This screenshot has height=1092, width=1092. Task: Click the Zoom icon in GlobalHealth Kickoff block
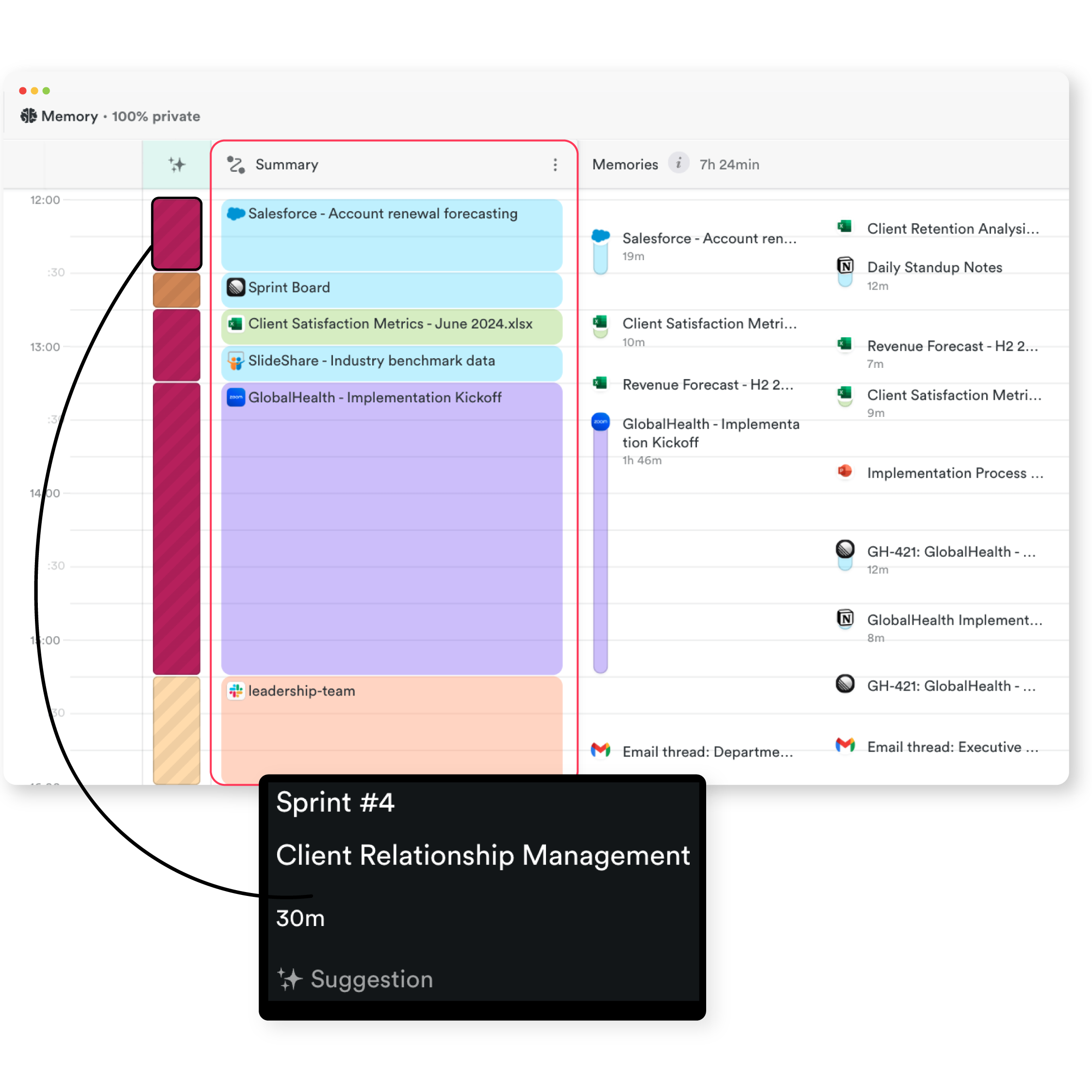[x=236, y=397]
